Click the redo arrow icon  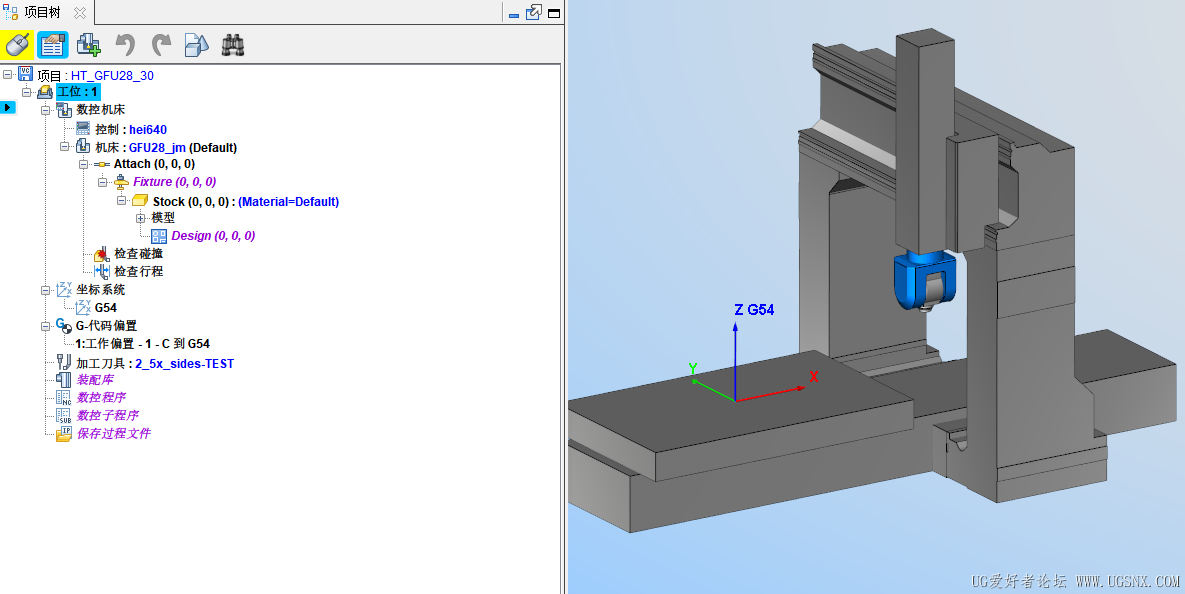pyautogui.click(x=161, y=45)
